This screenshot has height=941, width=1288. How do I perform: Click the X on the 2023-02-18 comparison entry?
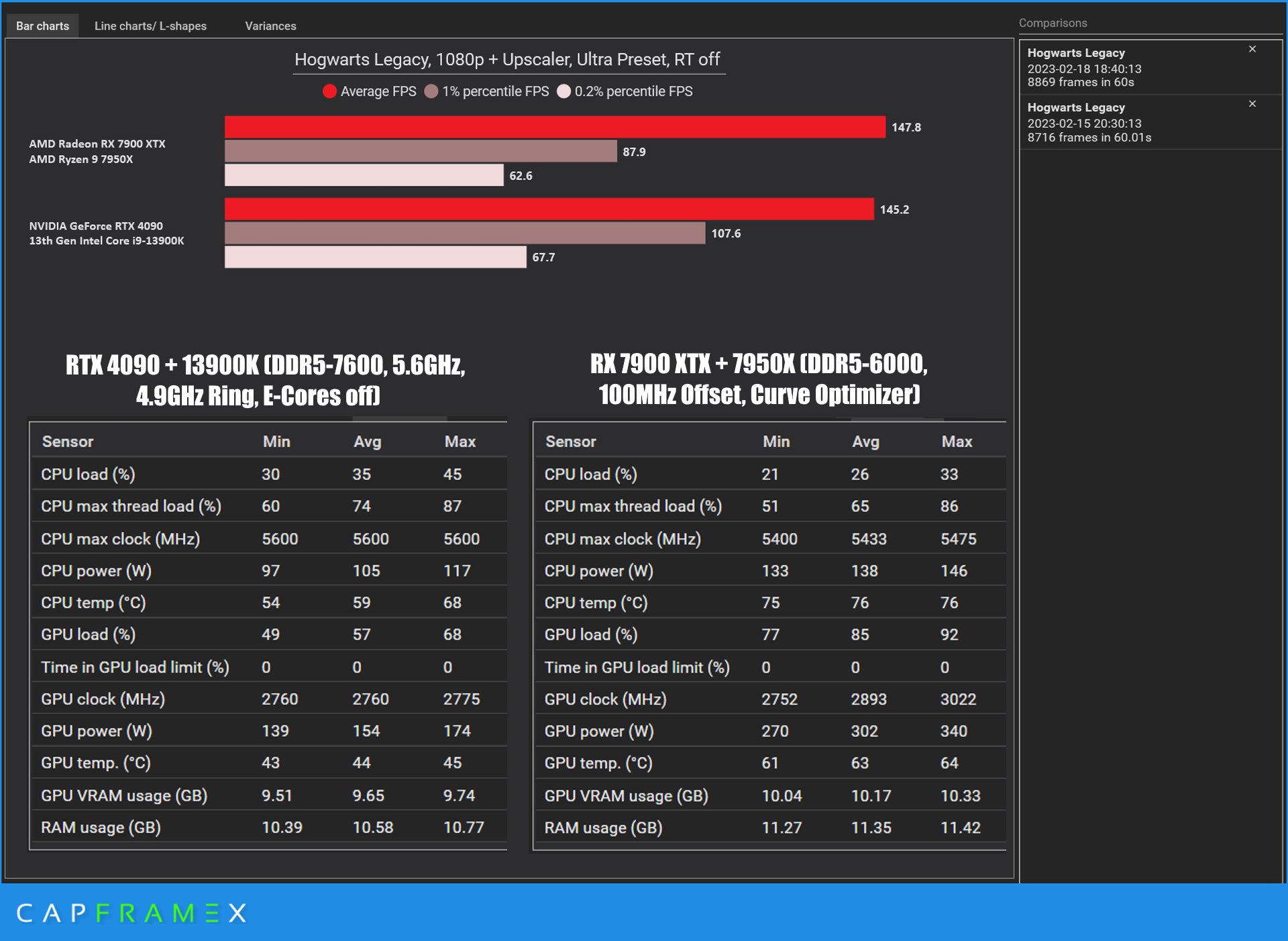1252,49
